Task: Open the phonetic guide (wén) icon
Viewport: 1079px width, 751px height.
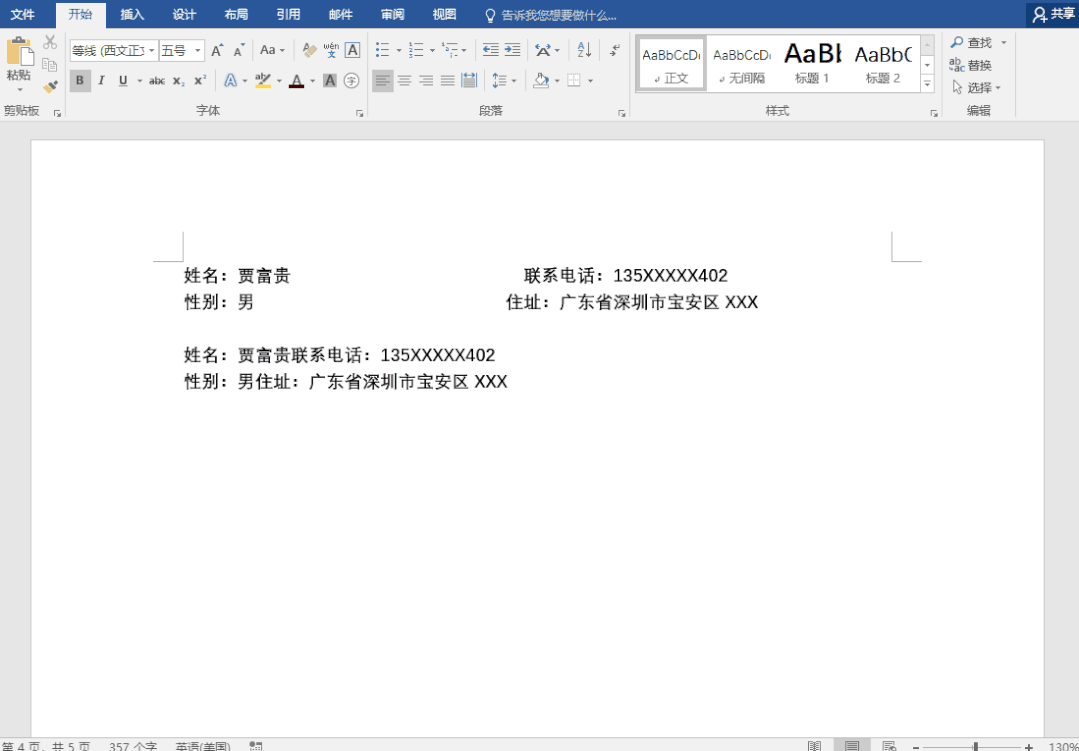Action: click(331, 50)
